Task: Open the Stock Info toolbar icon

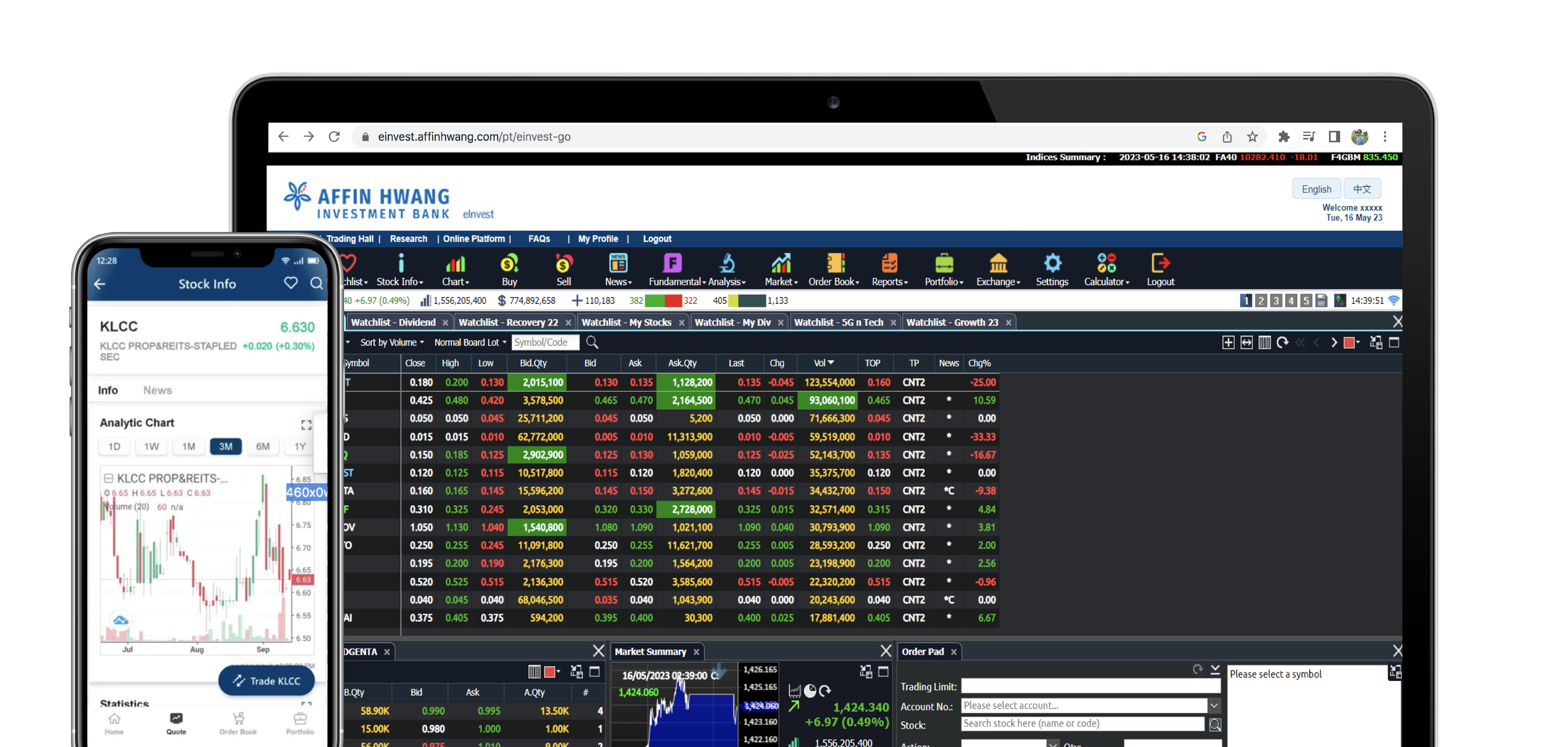Action: pyautogui.click(x=400, y=270)
